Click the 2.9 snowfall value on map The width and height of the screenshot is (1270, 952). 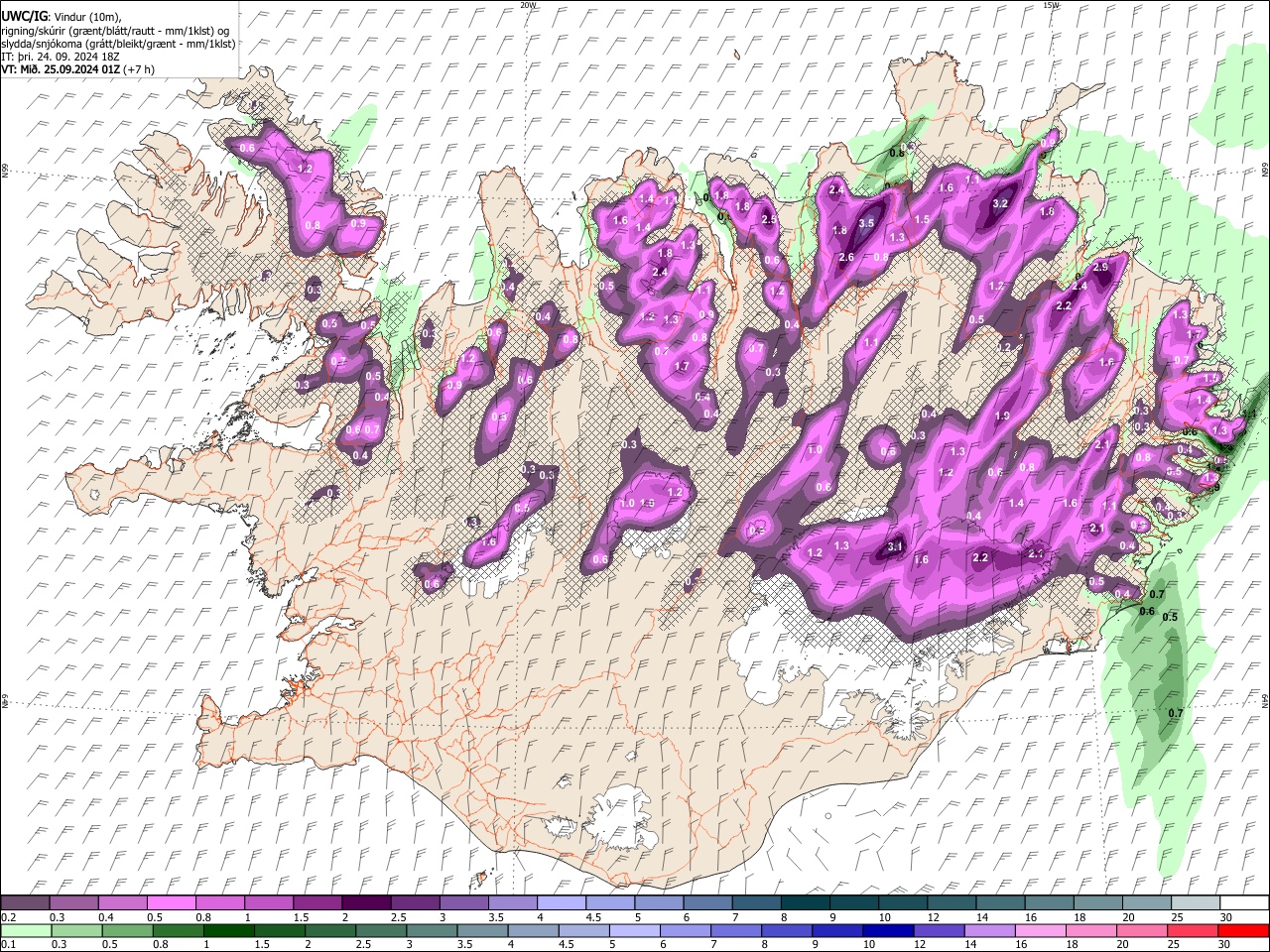[1099, 267]
